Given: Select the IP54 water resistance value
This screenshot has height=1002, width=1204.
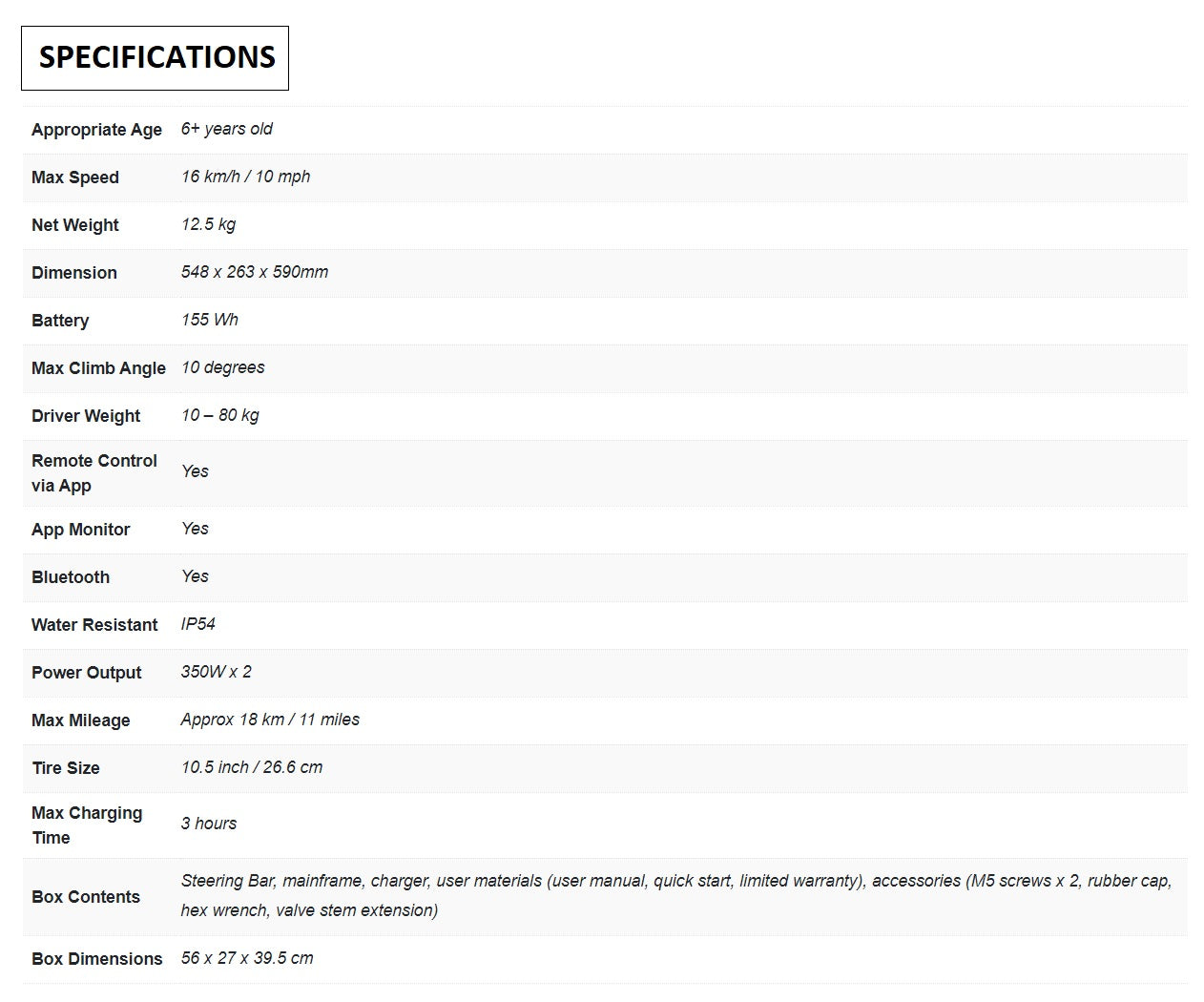Looking at the screenshot, I should click(x=198, y=624).
